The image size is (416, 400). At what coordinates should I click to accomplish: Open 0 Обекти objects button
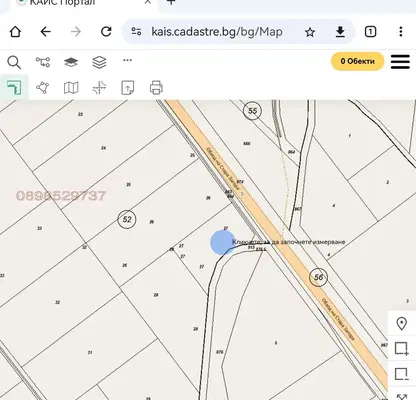[357, 61]
